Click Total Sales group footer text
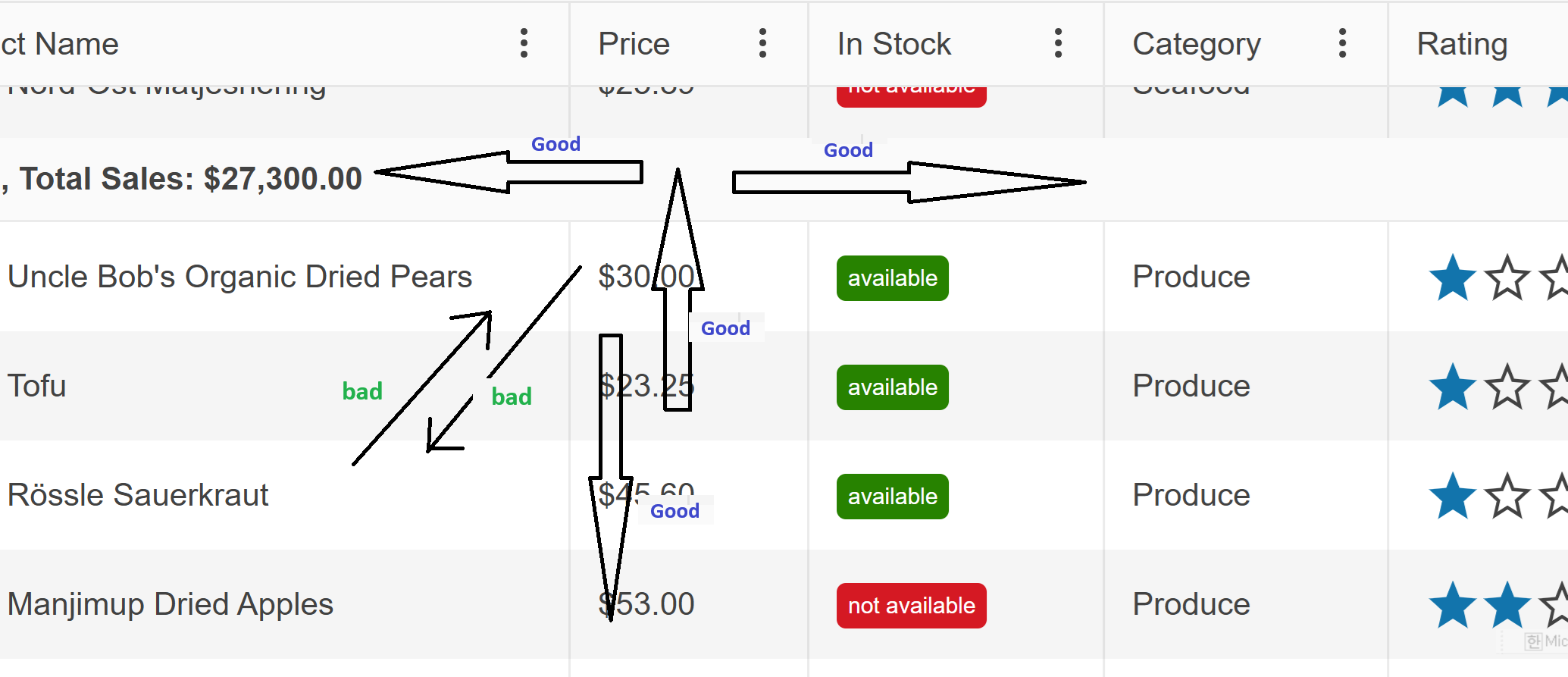 tap(189, 179)
